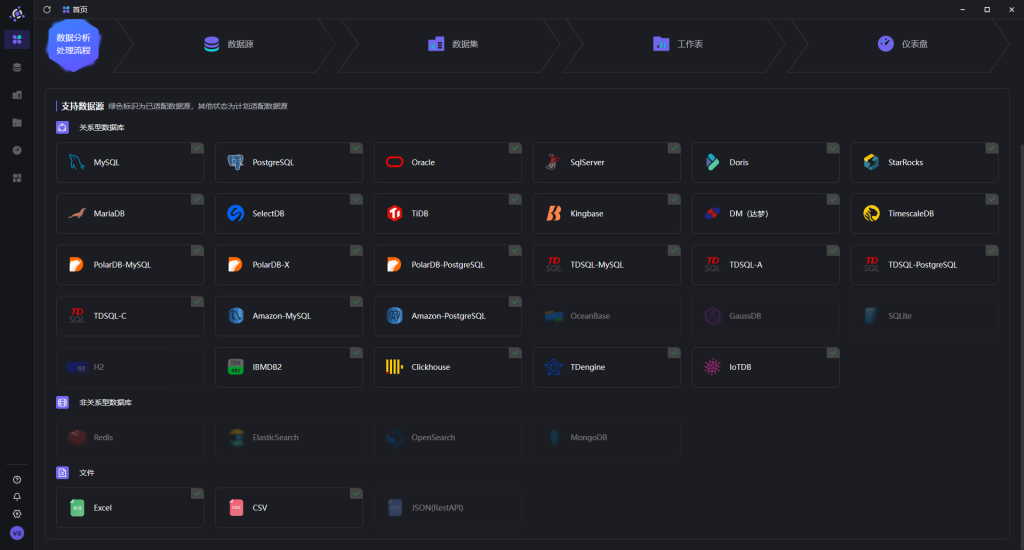Open the worksheet folder sidebar icon

(17, 123)
